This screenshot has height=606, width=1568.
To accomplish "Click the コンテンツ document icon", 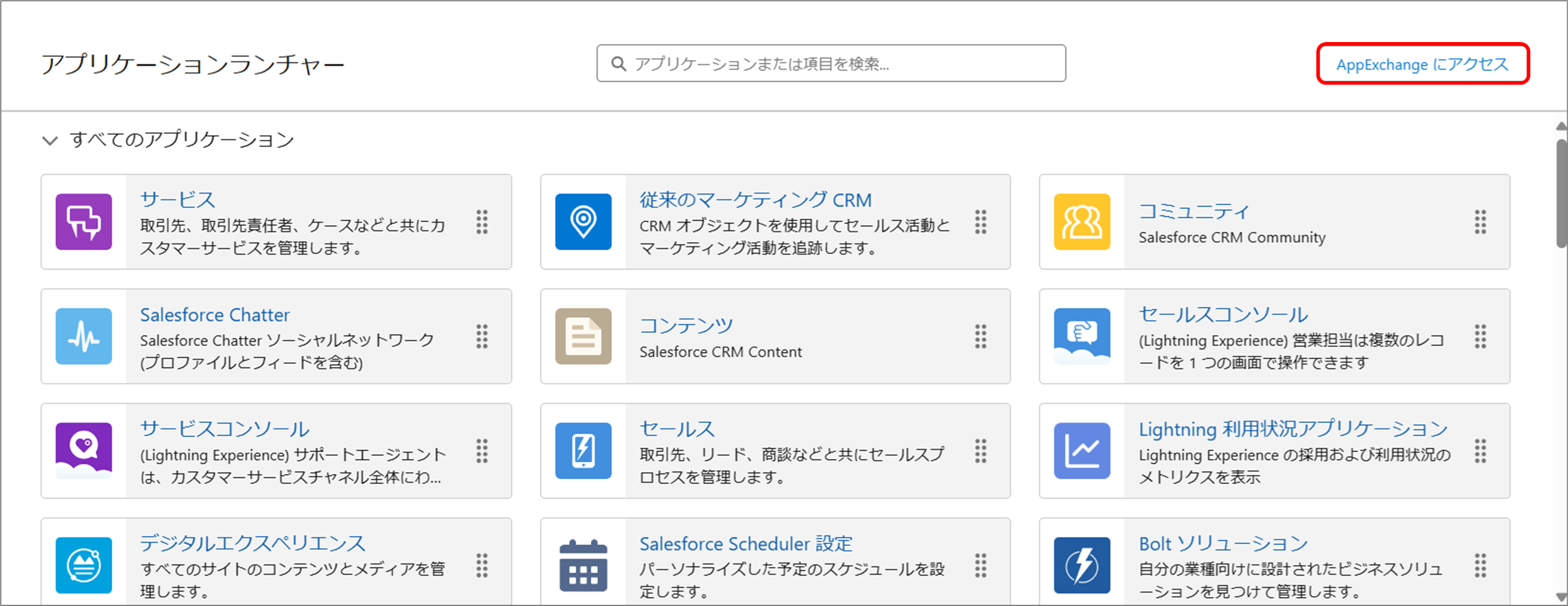I will [583, 336].
